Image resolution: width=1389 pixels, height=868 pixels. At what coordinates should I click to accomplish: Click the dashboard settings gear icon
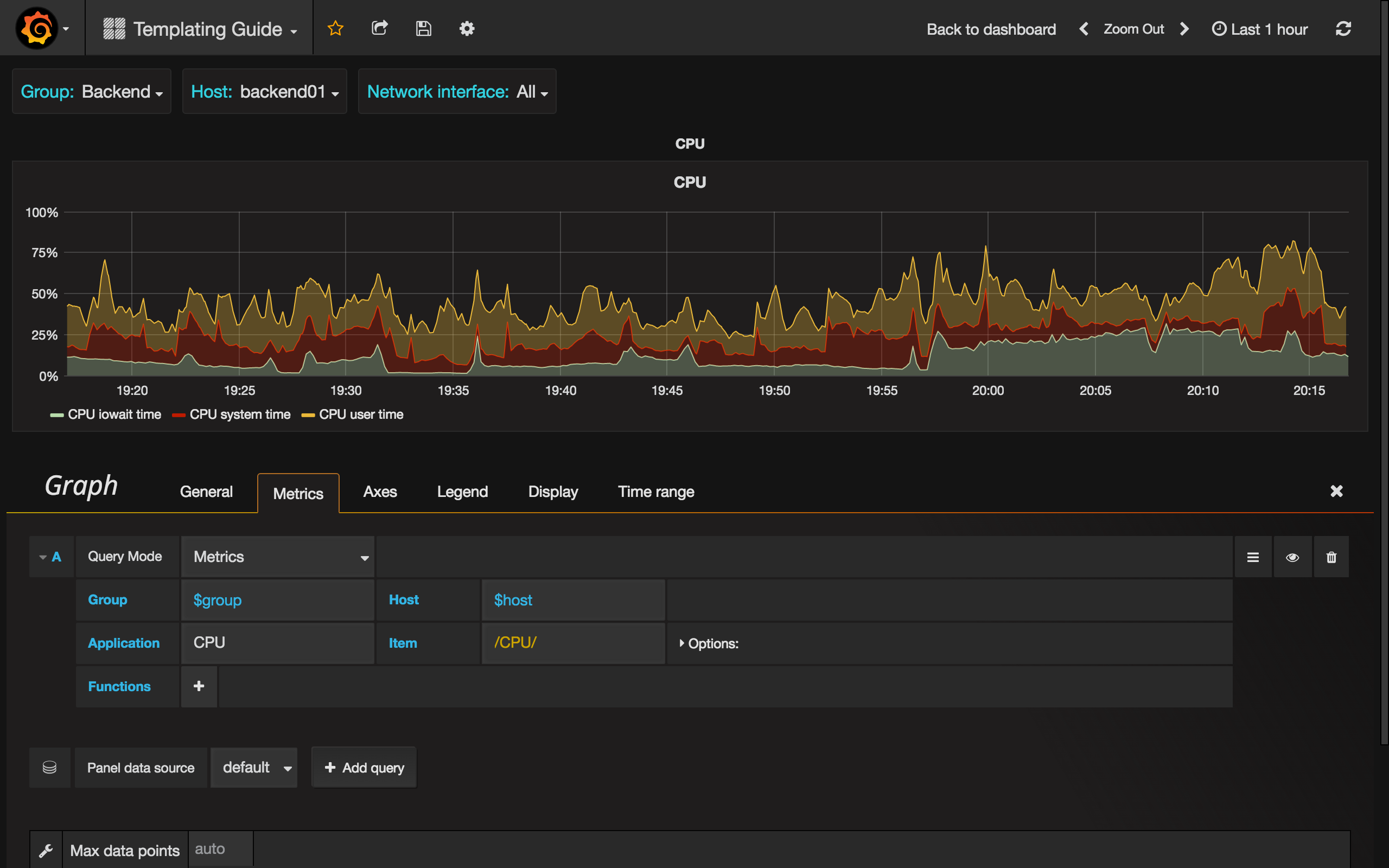tap(466, 28)
